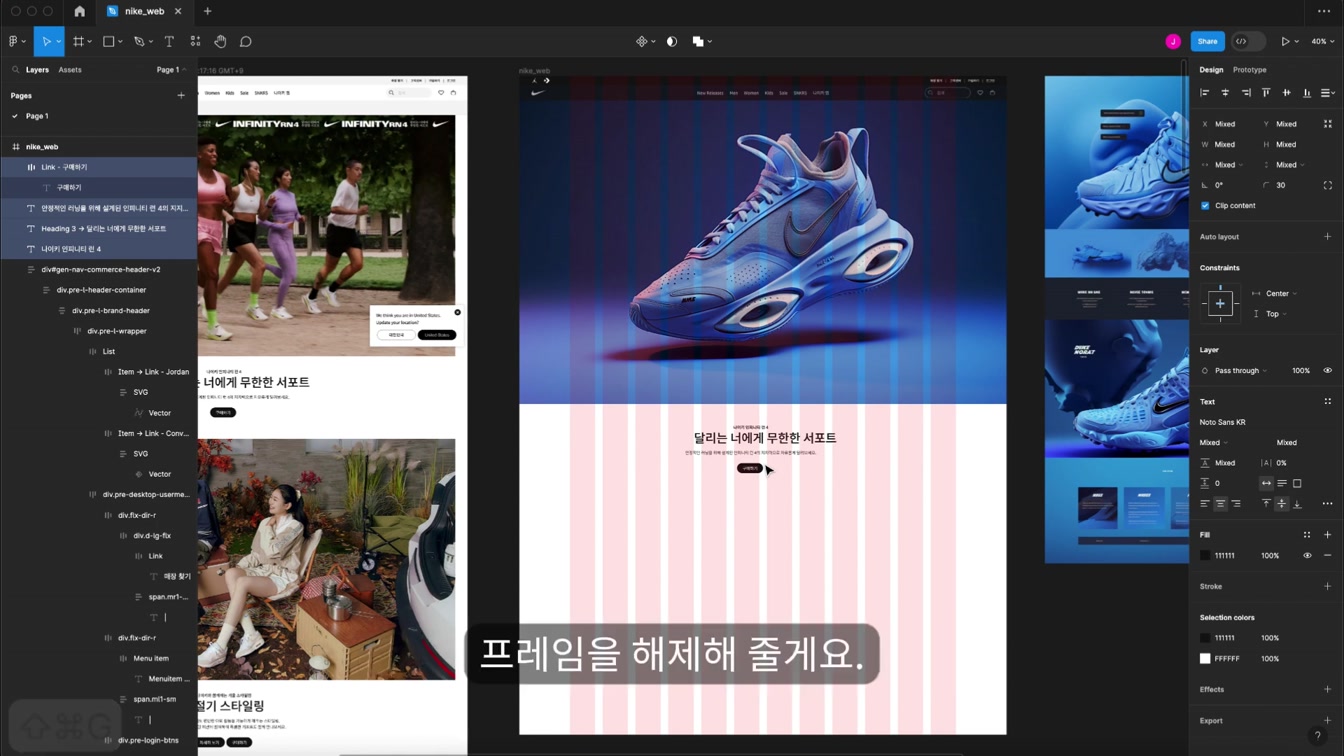Select the Hand tool
The image size is (1344, 756).
[x=220, y=42]
